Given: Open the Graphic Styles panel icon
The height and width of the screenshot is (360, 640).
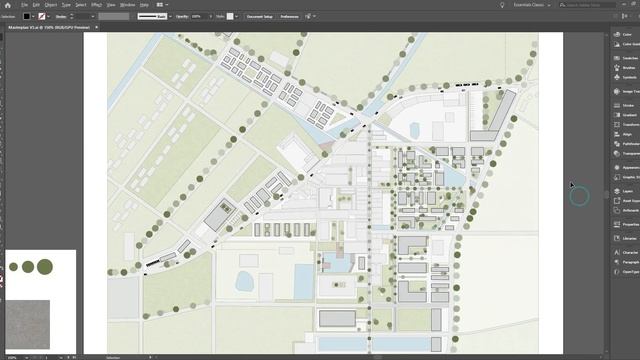Looking at the screenshot, I should coord(617,177).
